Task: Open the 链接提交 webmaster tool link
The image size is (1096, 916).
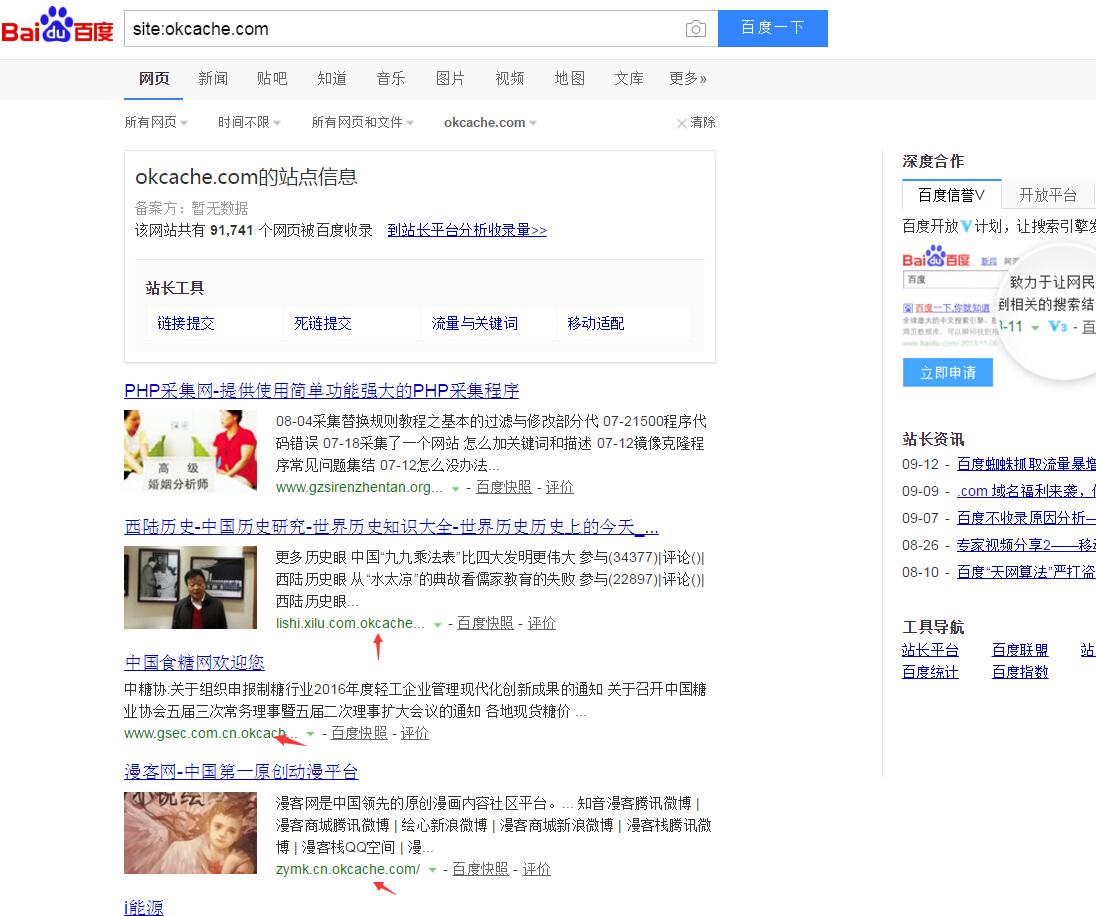Action: coord(186,323)
